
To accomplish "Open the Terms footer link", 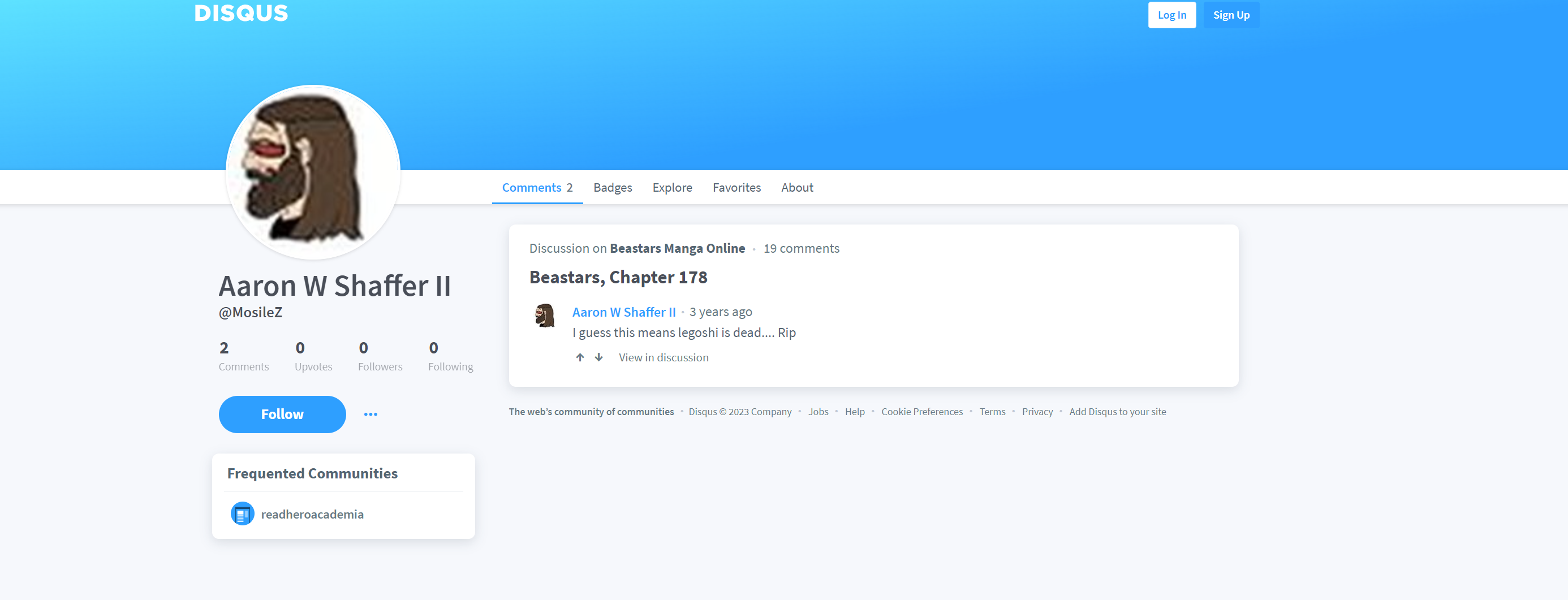I will pyautogui.click(x=992, y=412).
